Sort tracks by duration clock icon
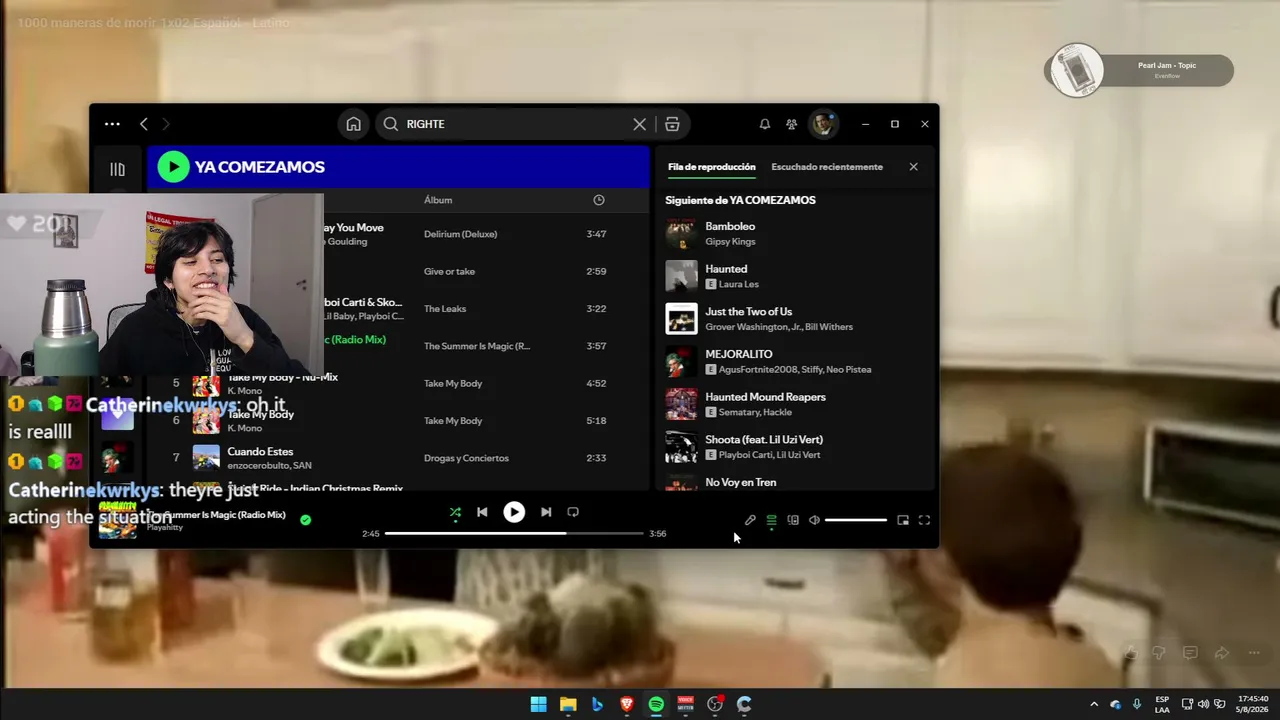The height and width of the screenshot is (720, 1280). click(x=598, y=200)
